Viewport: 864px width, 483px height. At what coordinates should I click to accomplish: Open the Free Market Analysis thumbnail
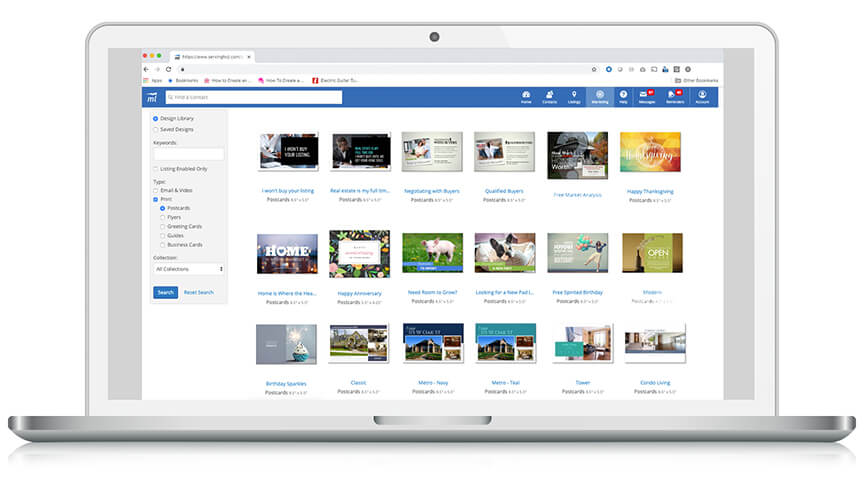click(577, 155)
